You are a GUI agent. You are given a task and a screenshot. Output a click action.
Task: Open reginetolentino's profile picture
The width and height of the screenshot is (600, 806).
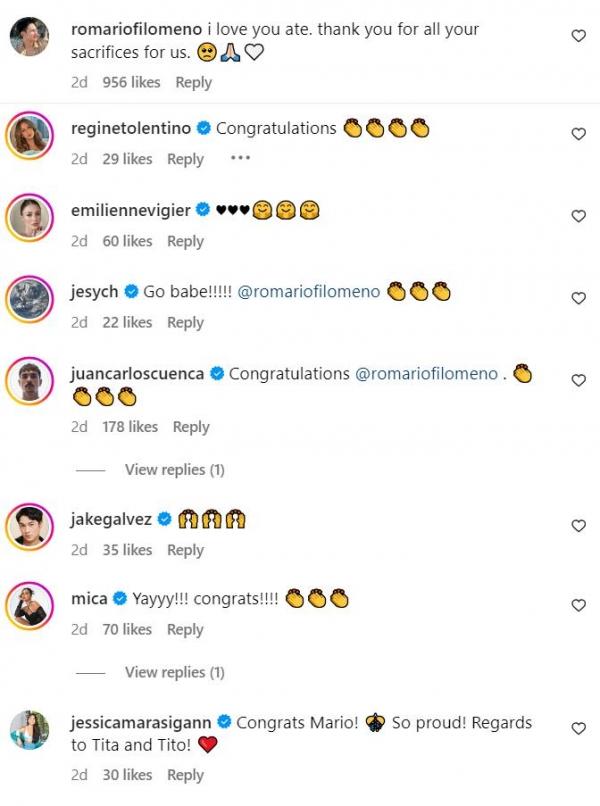(x=30, y=134)
